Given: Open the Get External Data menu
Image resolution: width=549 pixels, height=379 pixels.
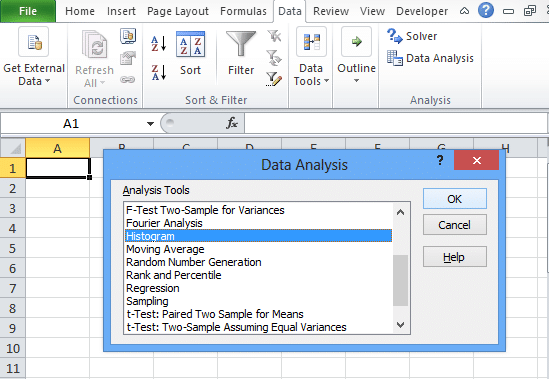Looking at the screenshot, I should point(34,58).
